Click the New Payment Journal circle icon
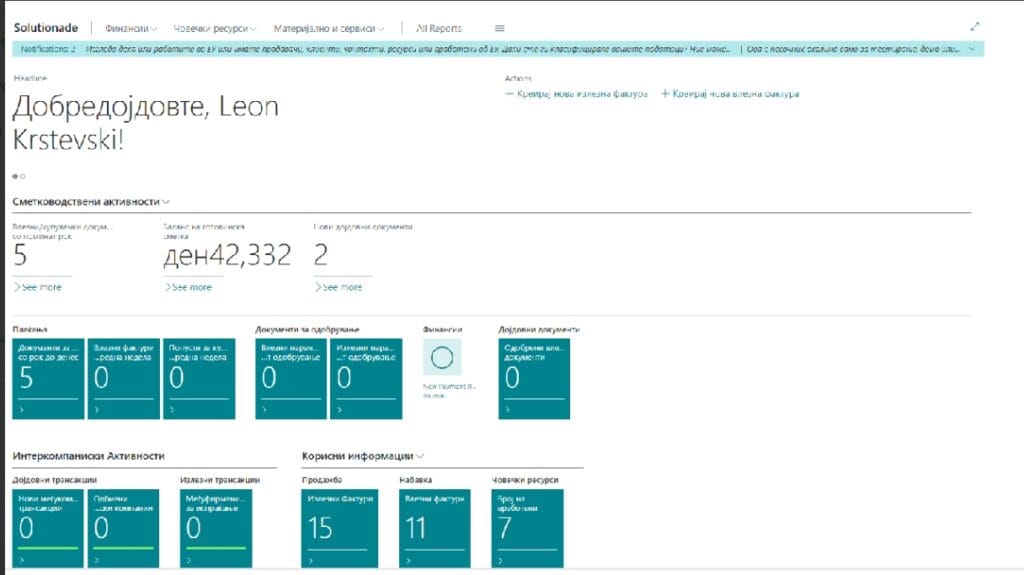This screenshot has width=1024, height=575. [x=442, y=357]
